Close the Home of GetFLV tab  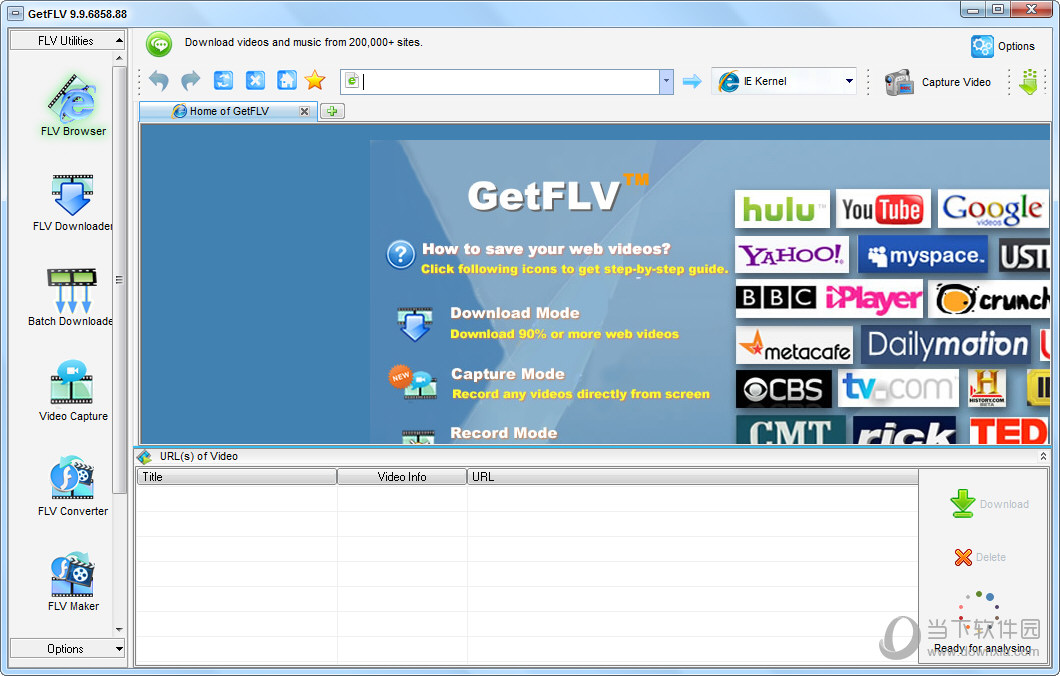tap(304, 112)
